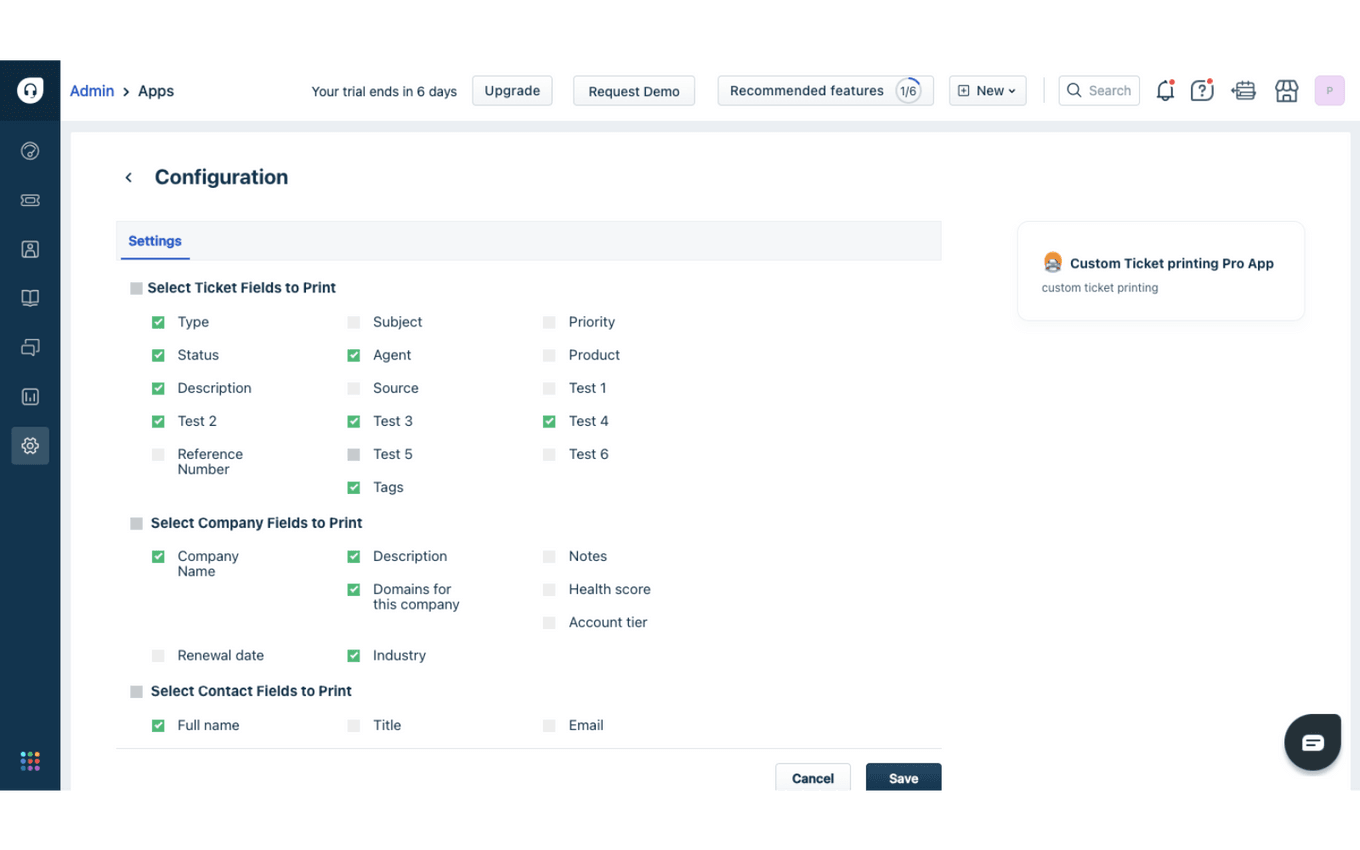Open the chat widget bubble
Screen dimensions: 1360x850
[x=1312, y=742]
